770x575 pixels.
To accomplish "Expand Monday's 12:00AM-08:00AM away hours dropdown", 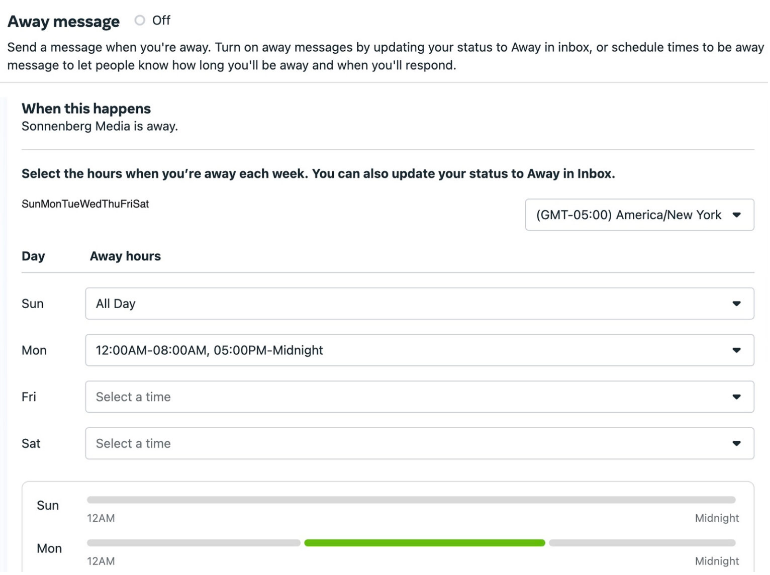I will (400, 350).
